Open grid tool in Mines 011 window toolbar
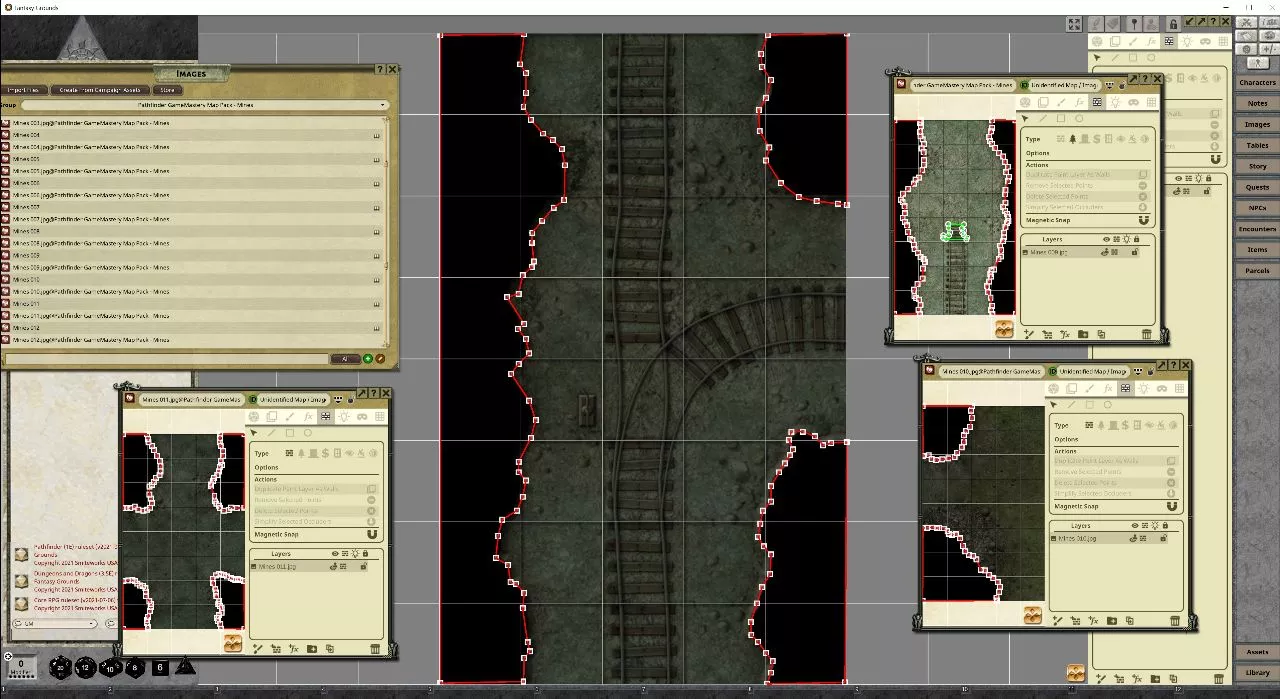 click(x=379, y=416)
